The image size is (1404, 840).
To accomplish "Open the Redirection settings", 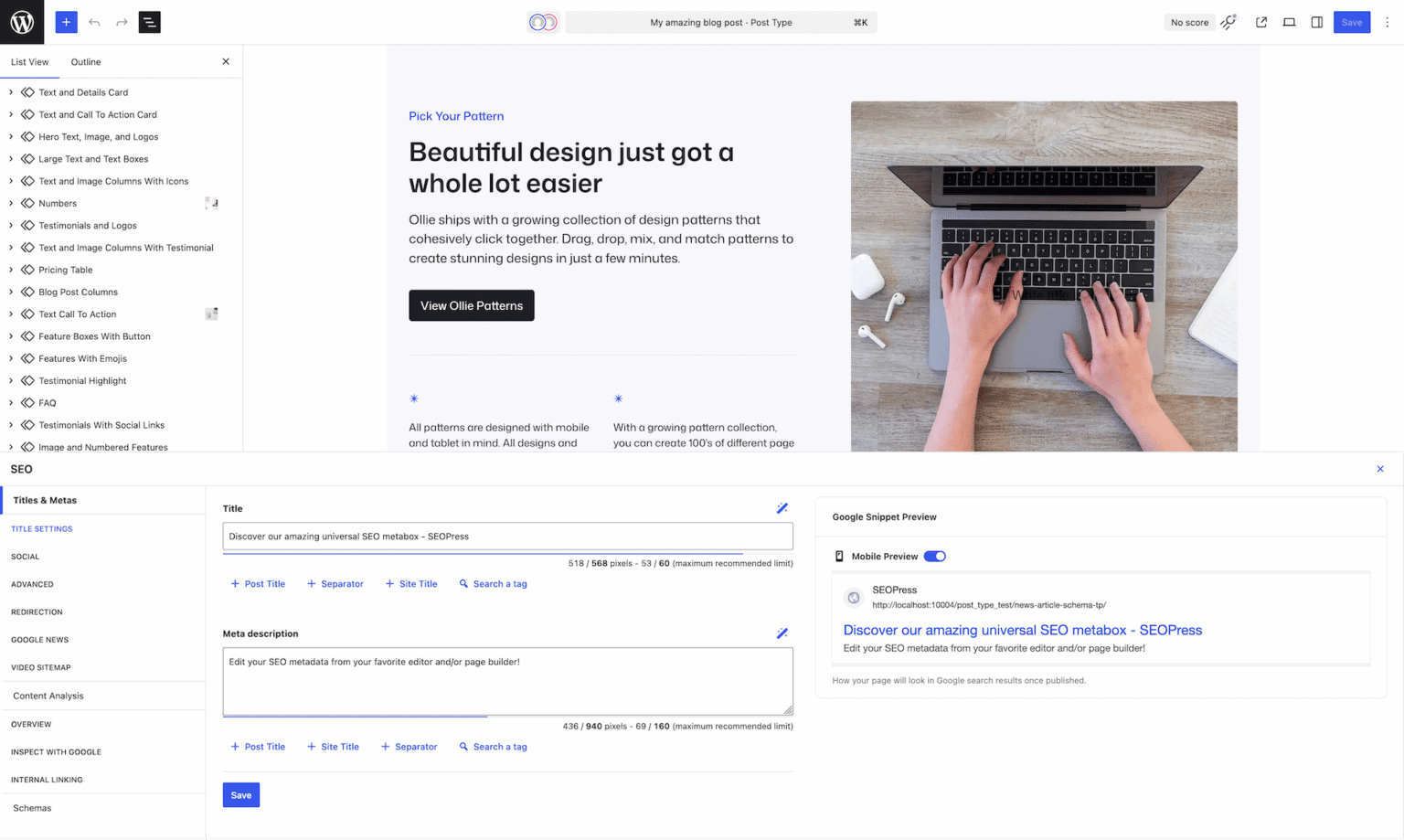I will coord(37,612).
